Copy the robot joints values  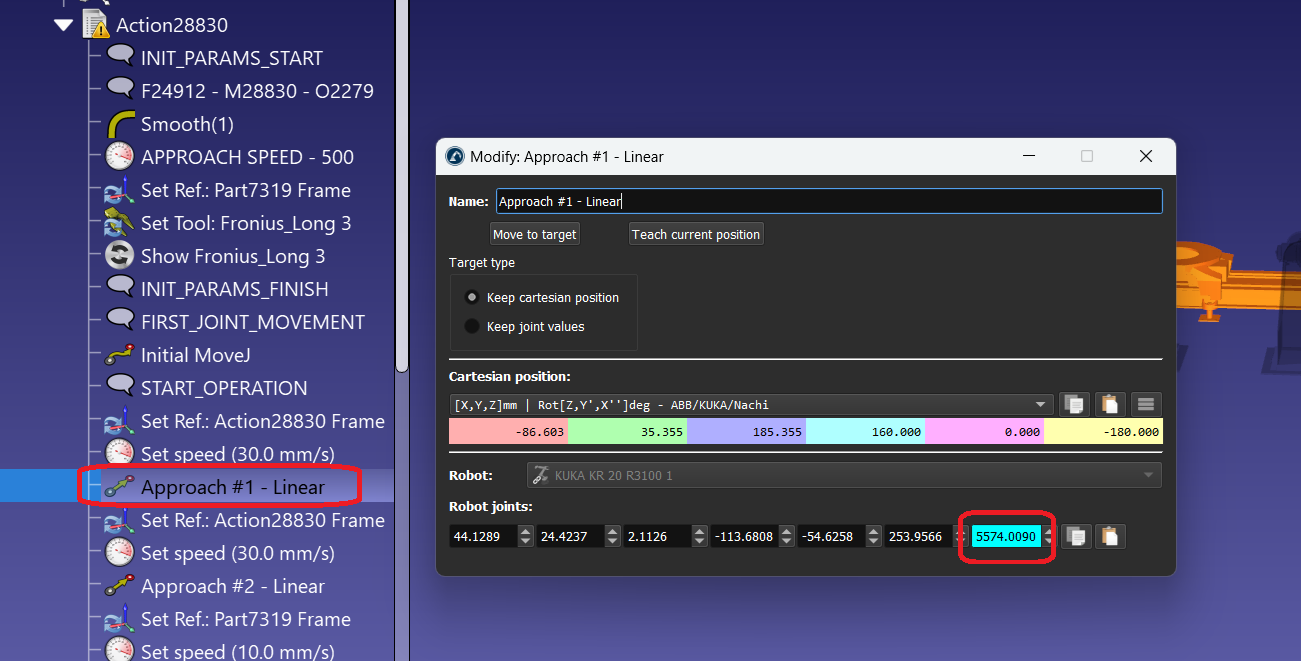[x=1075, y=536]
